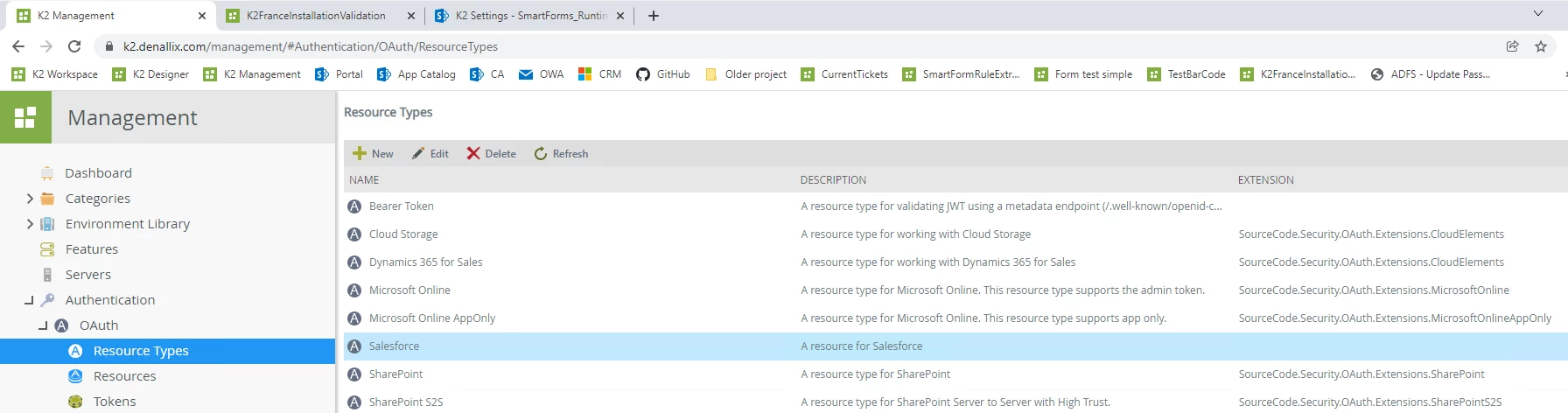Open the TestBarCode bookmark

click(1186, 74)
